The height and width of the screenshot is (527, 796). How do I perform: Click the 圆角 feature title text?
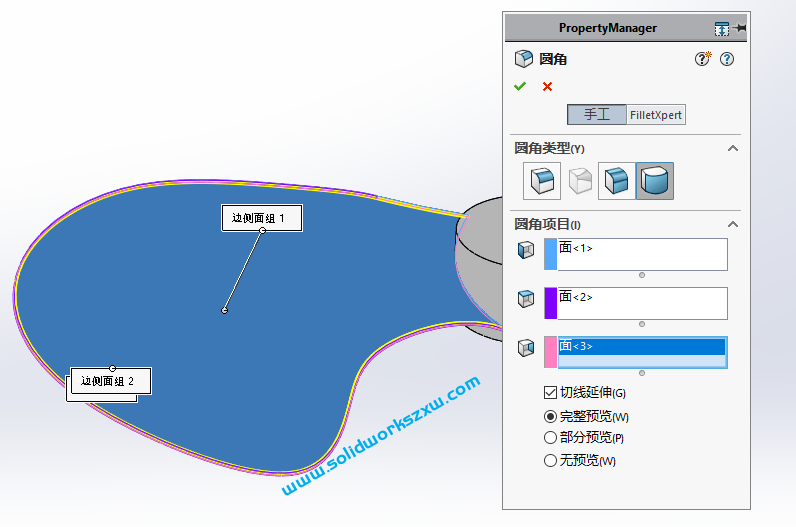553,59
